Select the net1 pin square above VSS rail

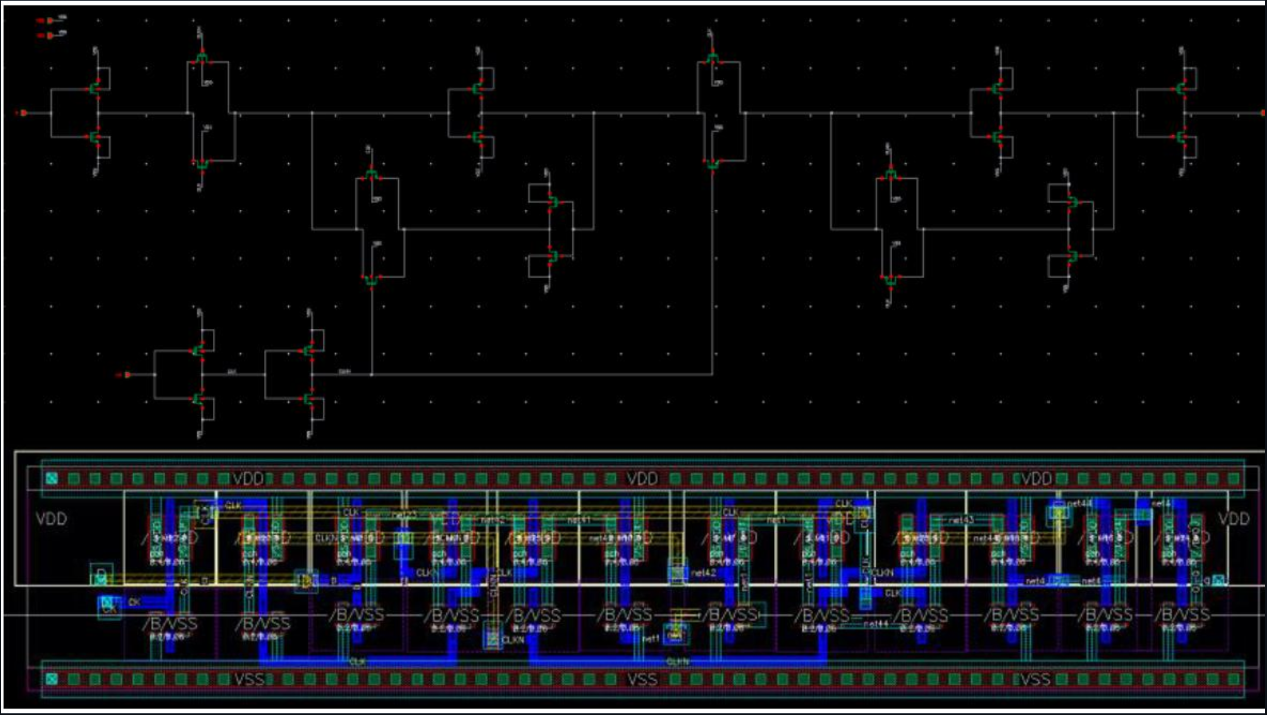[676, 633]
